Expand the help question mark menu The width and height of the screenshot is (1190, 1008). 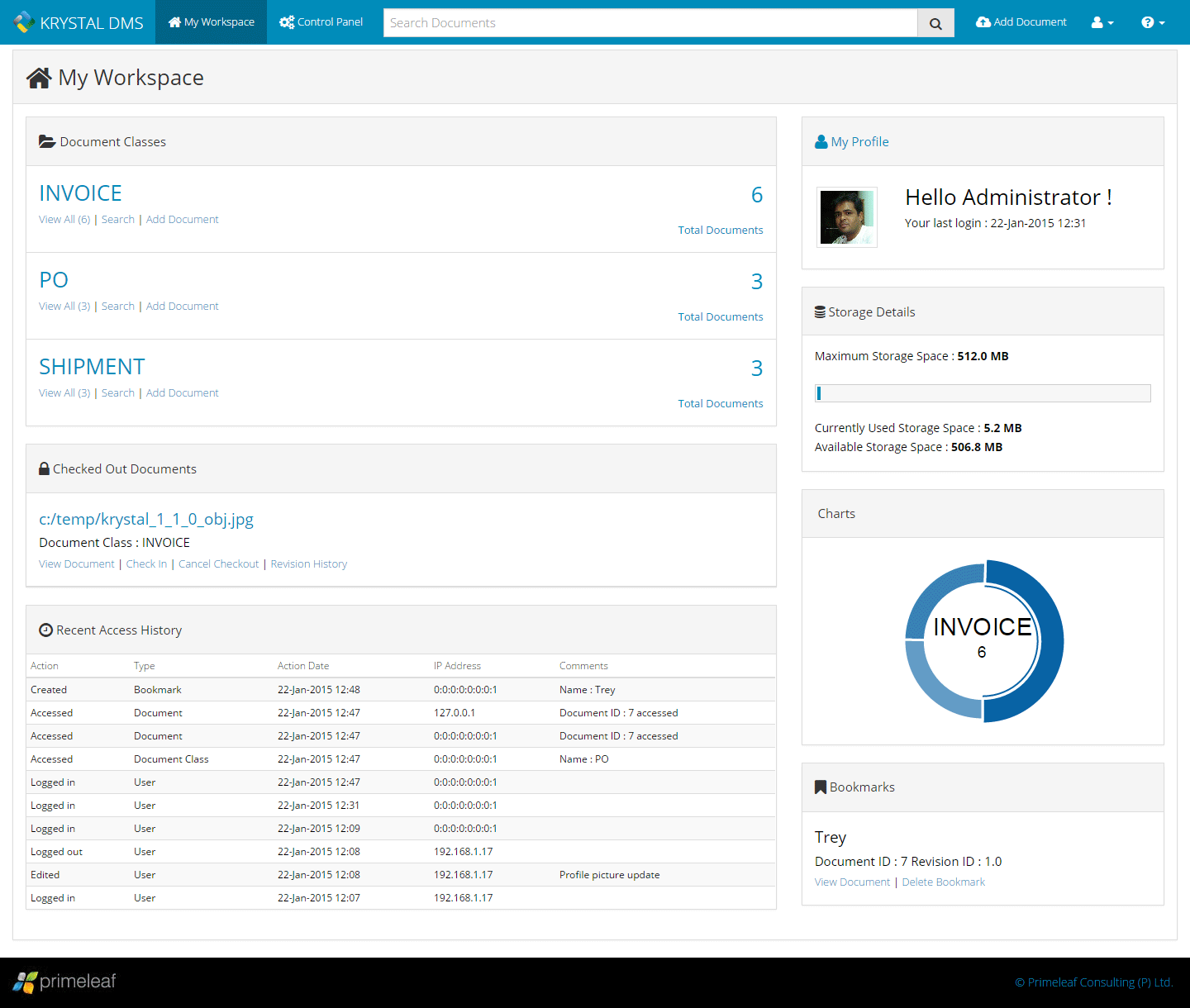pyautogui.click(x=1153, y=22)
